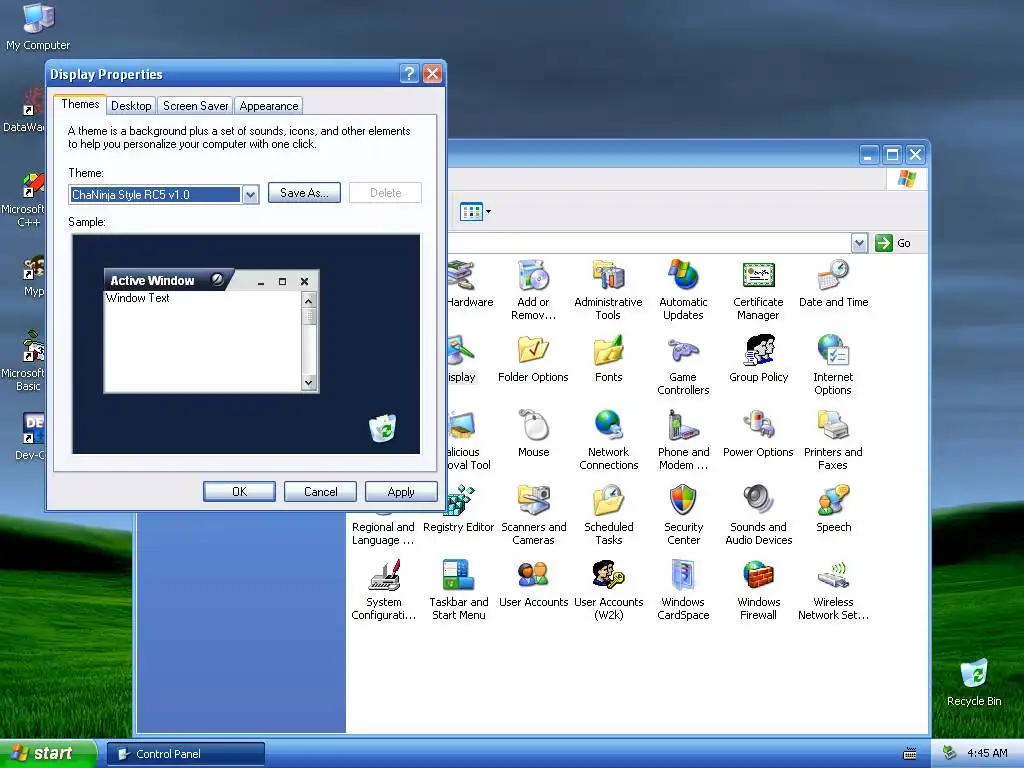The width and height of the screenshot is (1024, 768).
Task: Click the theme sample preview
Action: (246, 344)
